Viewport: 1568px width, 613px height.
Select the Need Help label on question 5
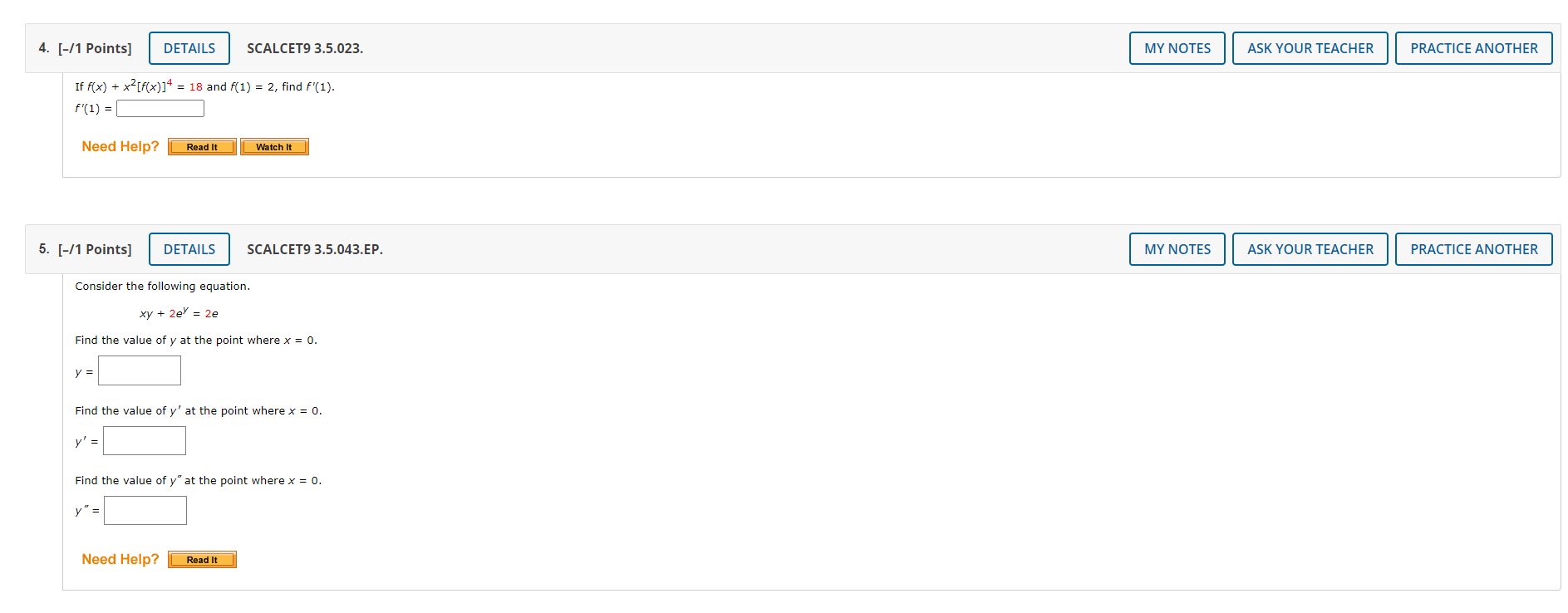(x=120, y=558)
